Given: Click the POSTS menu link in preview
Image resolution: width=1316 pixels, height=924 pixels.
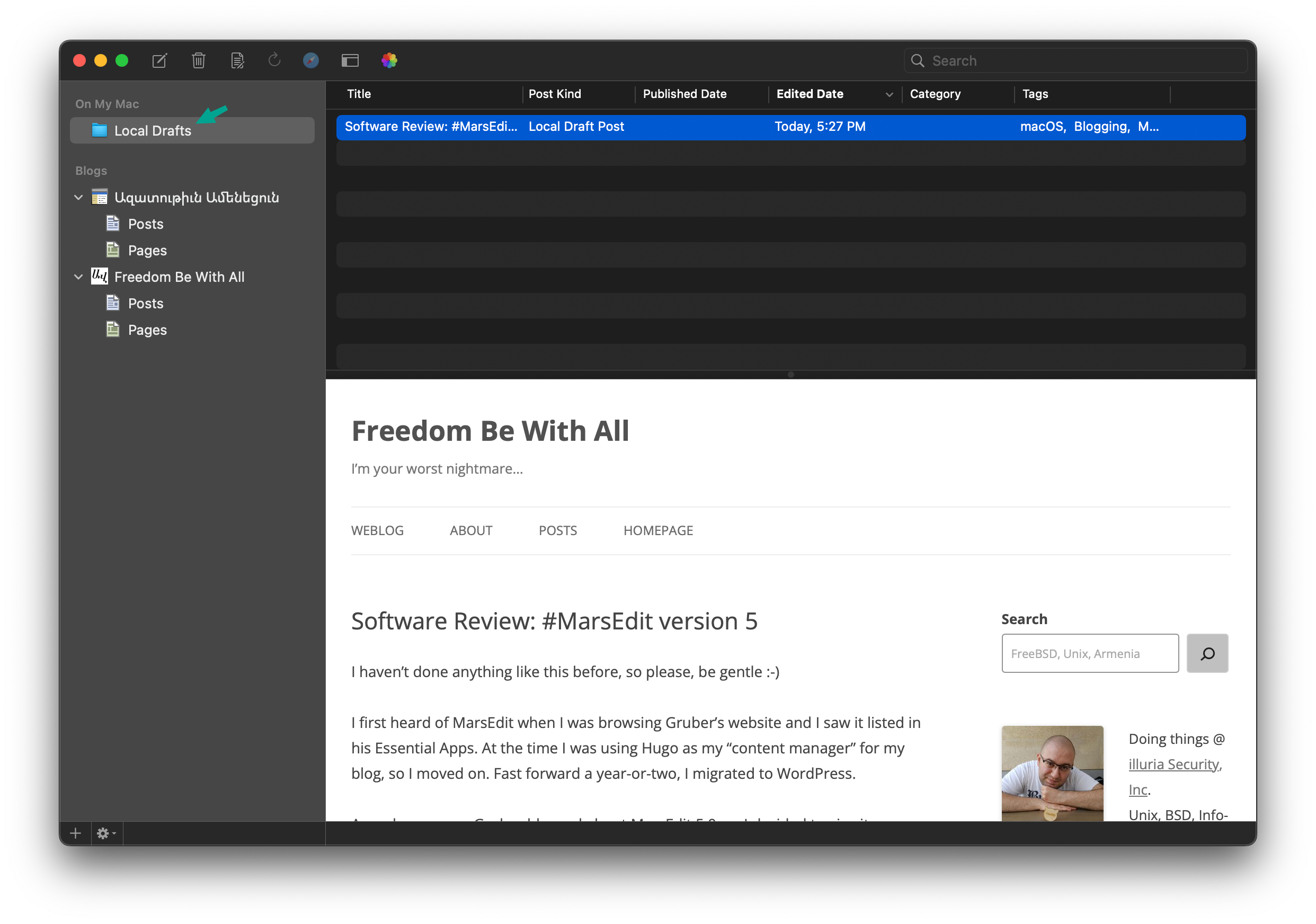Looking at the screenshot, I should coord(558,530).
